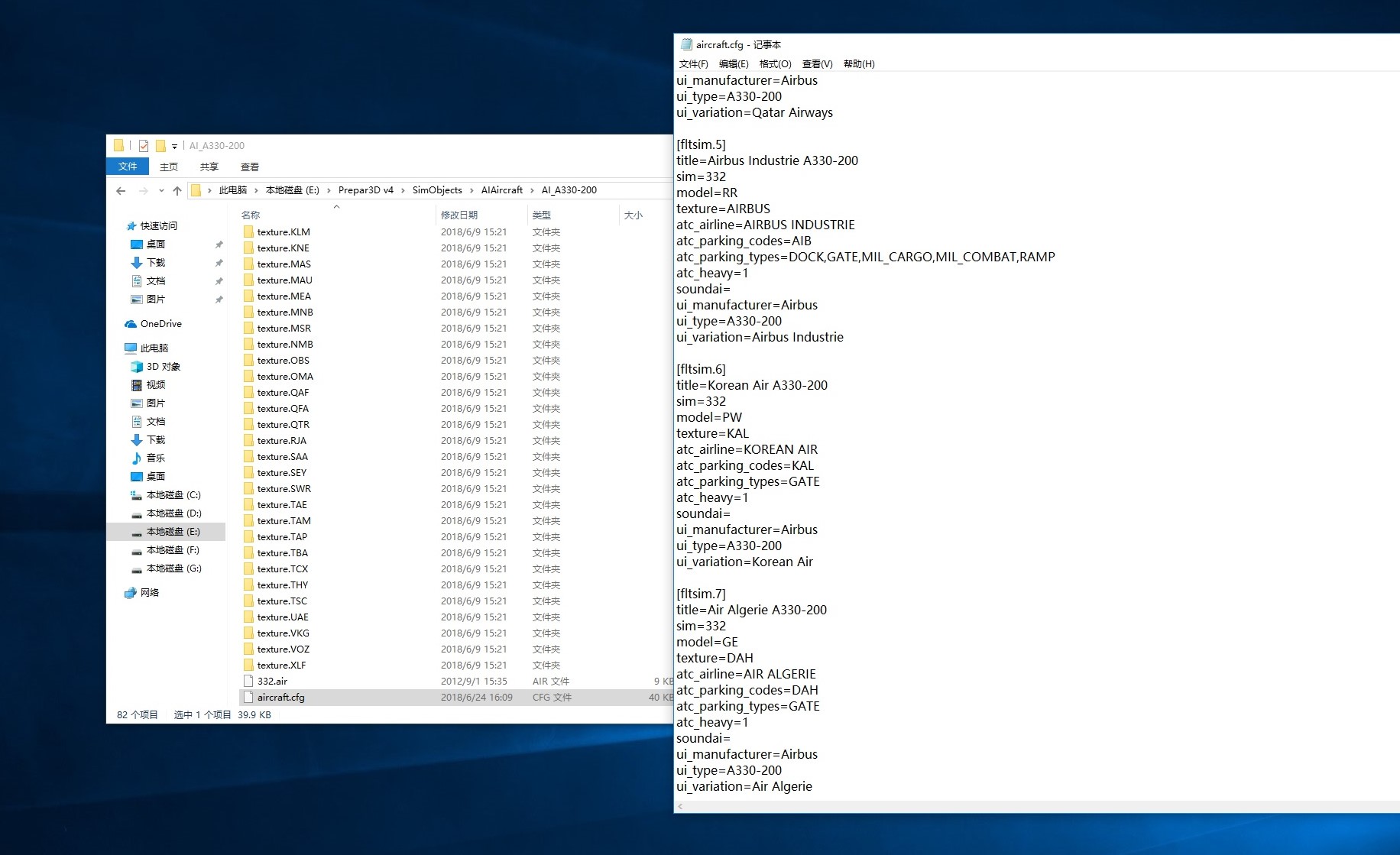This screenshot has width=1400, height=855.
Task: Click 此电脑 in the address bar breadcrumb
Action: [x=233, y=190]
